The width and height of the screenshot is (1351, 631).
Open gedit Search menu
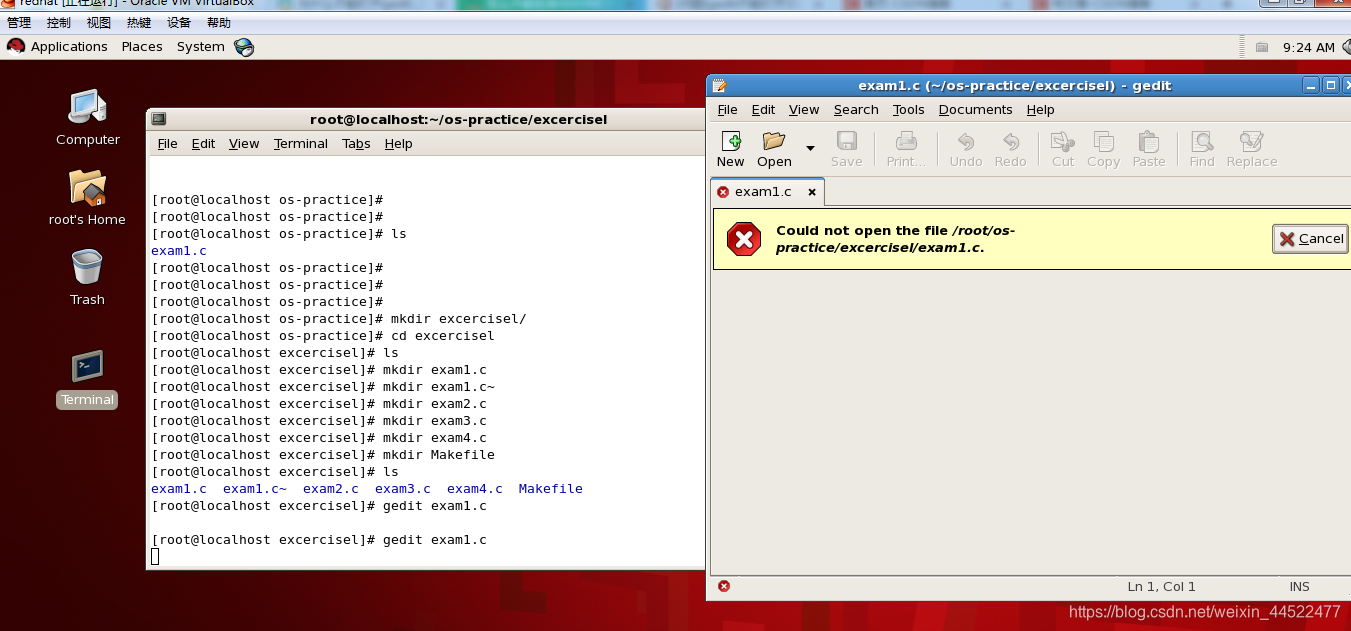[x=856, y=110]
